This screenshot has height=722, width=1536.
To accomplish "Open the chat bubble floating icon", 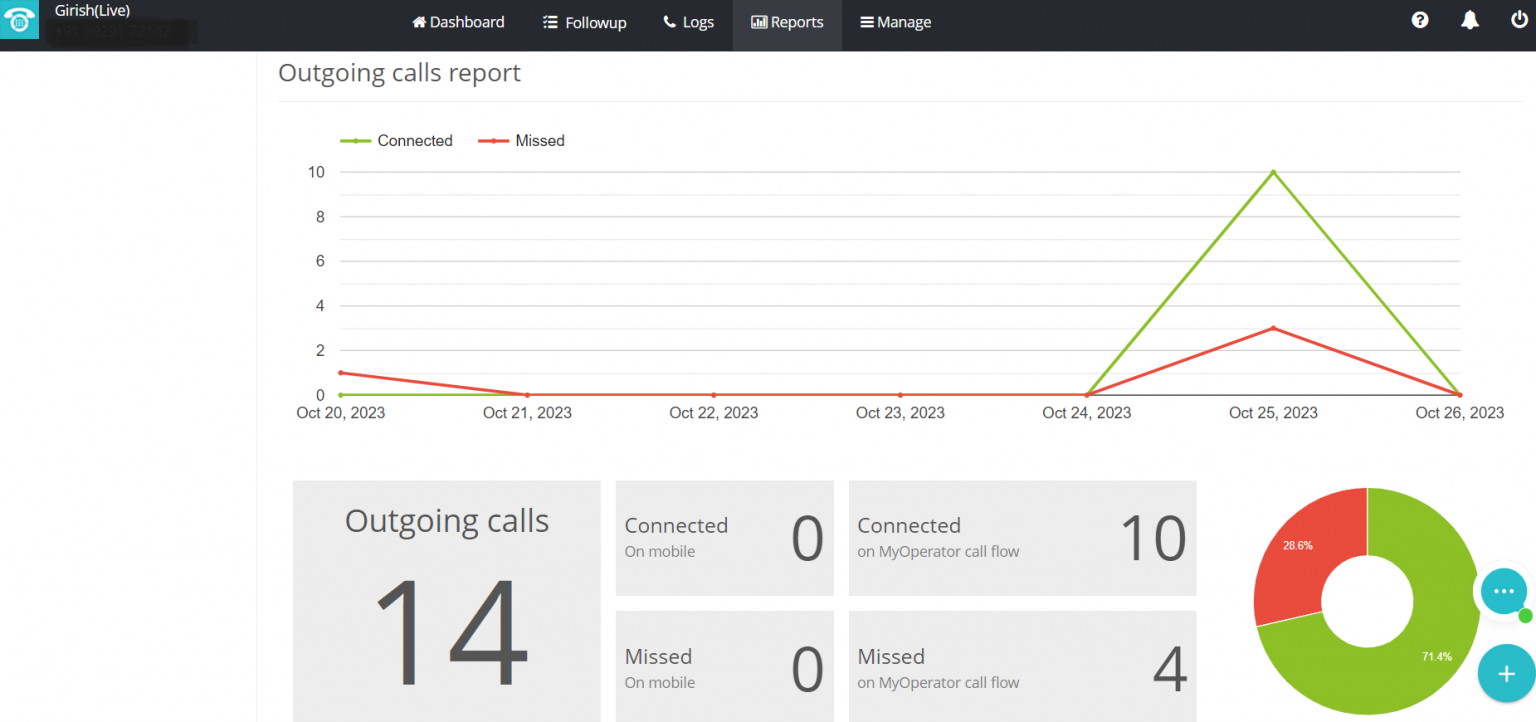I will [x=1504, y=592].
